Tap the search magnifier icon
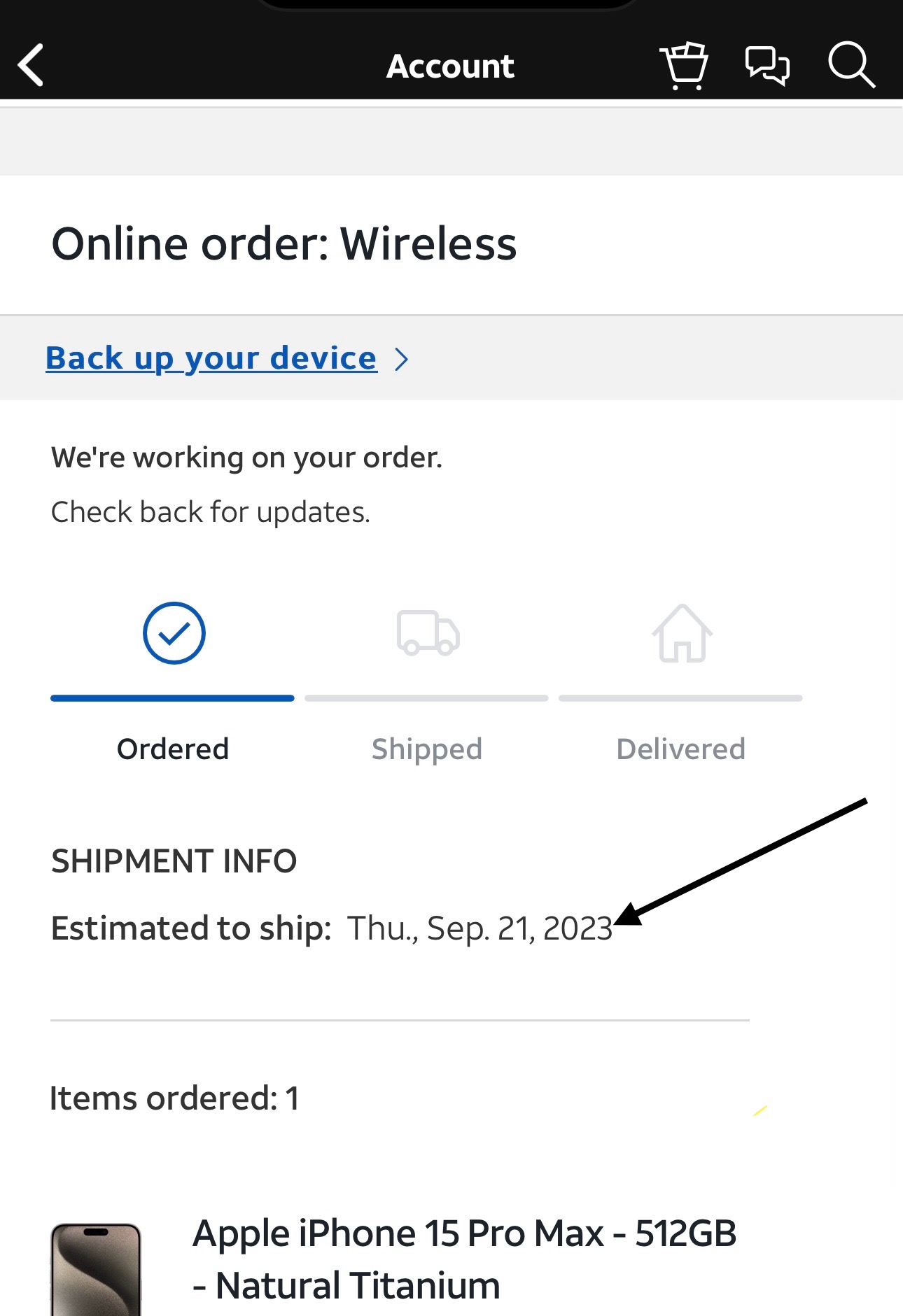This screenshot has width=903, height=1316. [850, 65]
